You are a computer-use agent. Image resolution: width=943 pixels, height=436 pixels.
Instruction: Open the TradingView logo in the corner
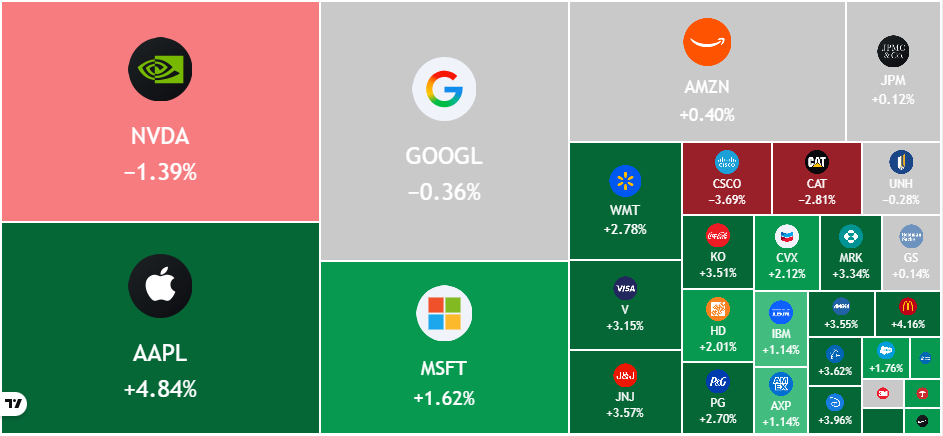point(14,403)
